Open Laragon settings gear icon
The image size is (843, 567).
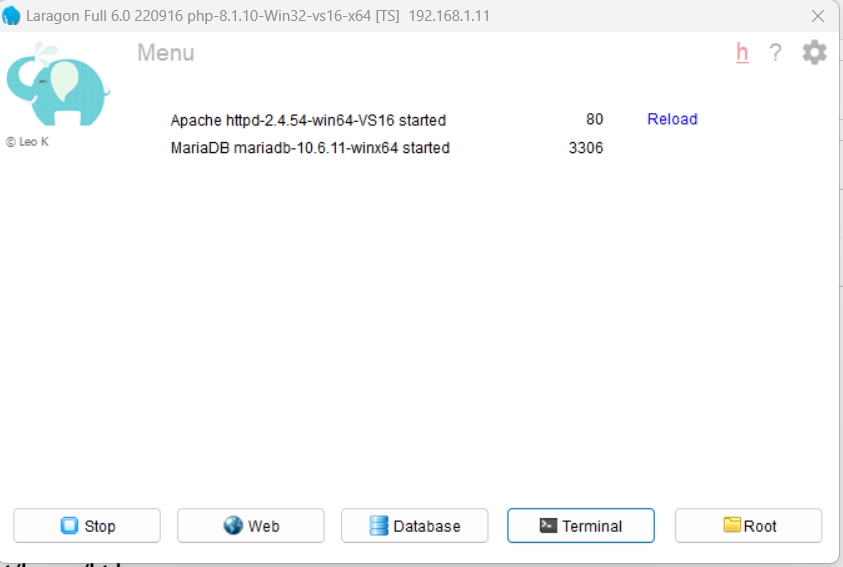click(x=815, y=53)
